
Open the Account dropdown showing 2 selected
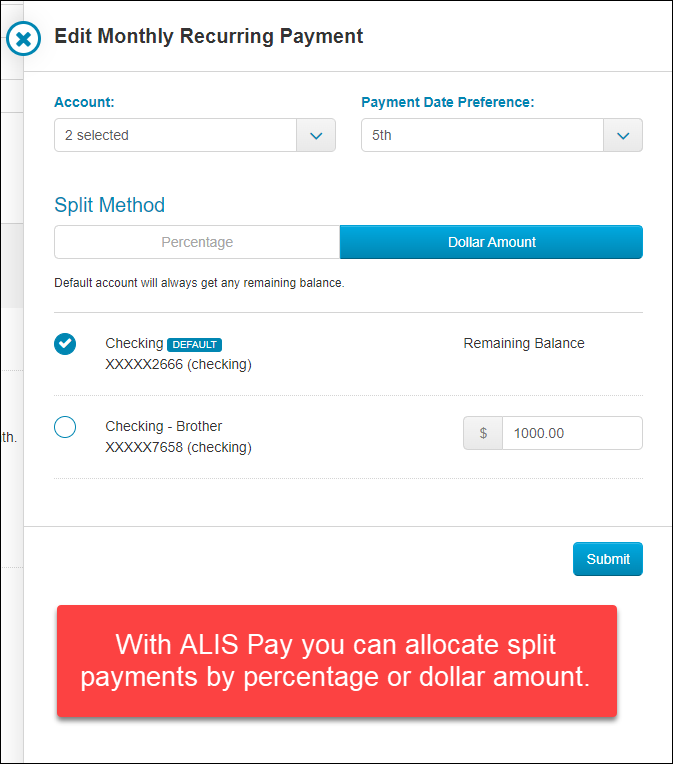click(194, 135)
